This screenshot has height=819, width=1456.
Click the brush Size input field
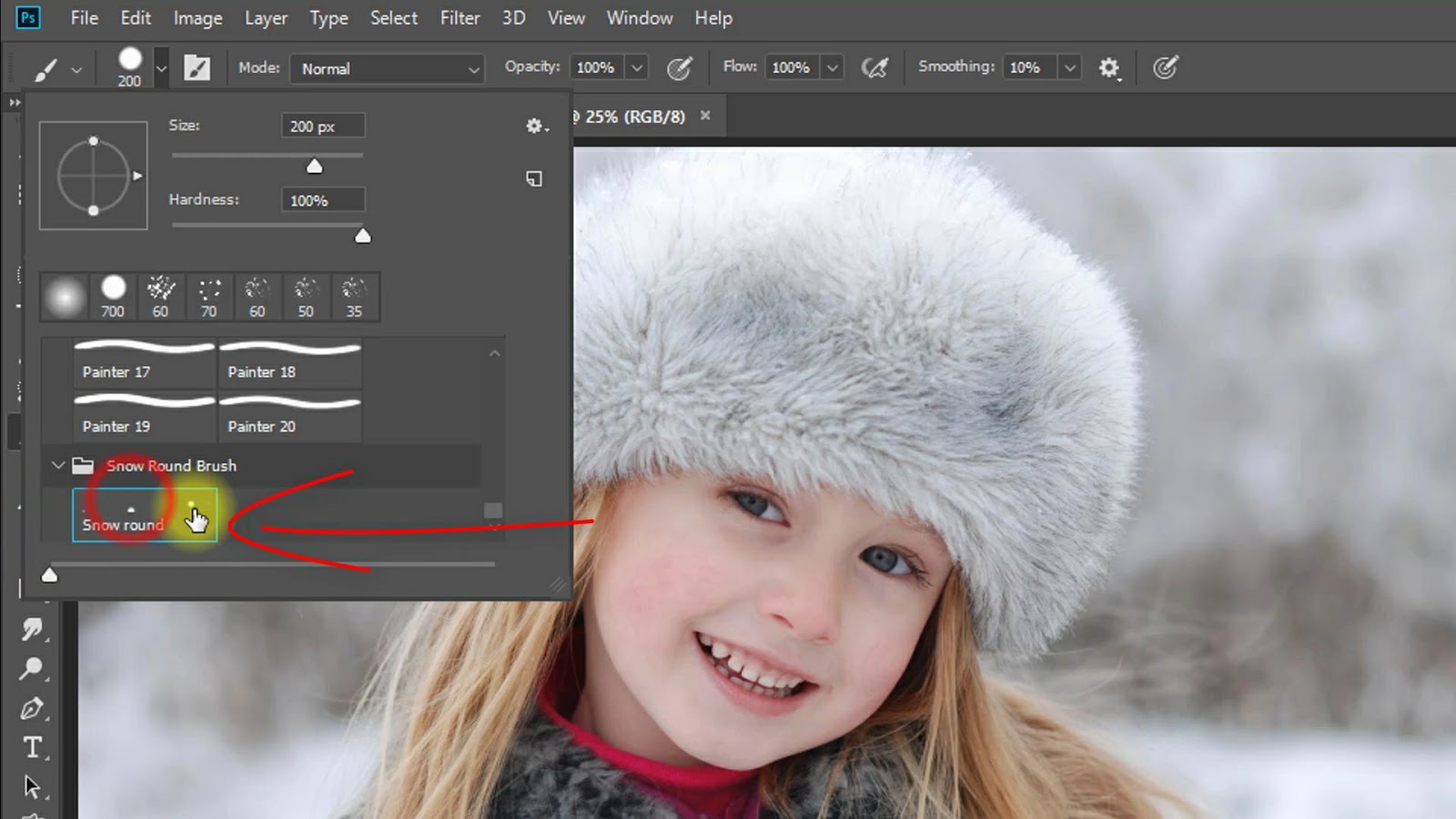[323, 126]
